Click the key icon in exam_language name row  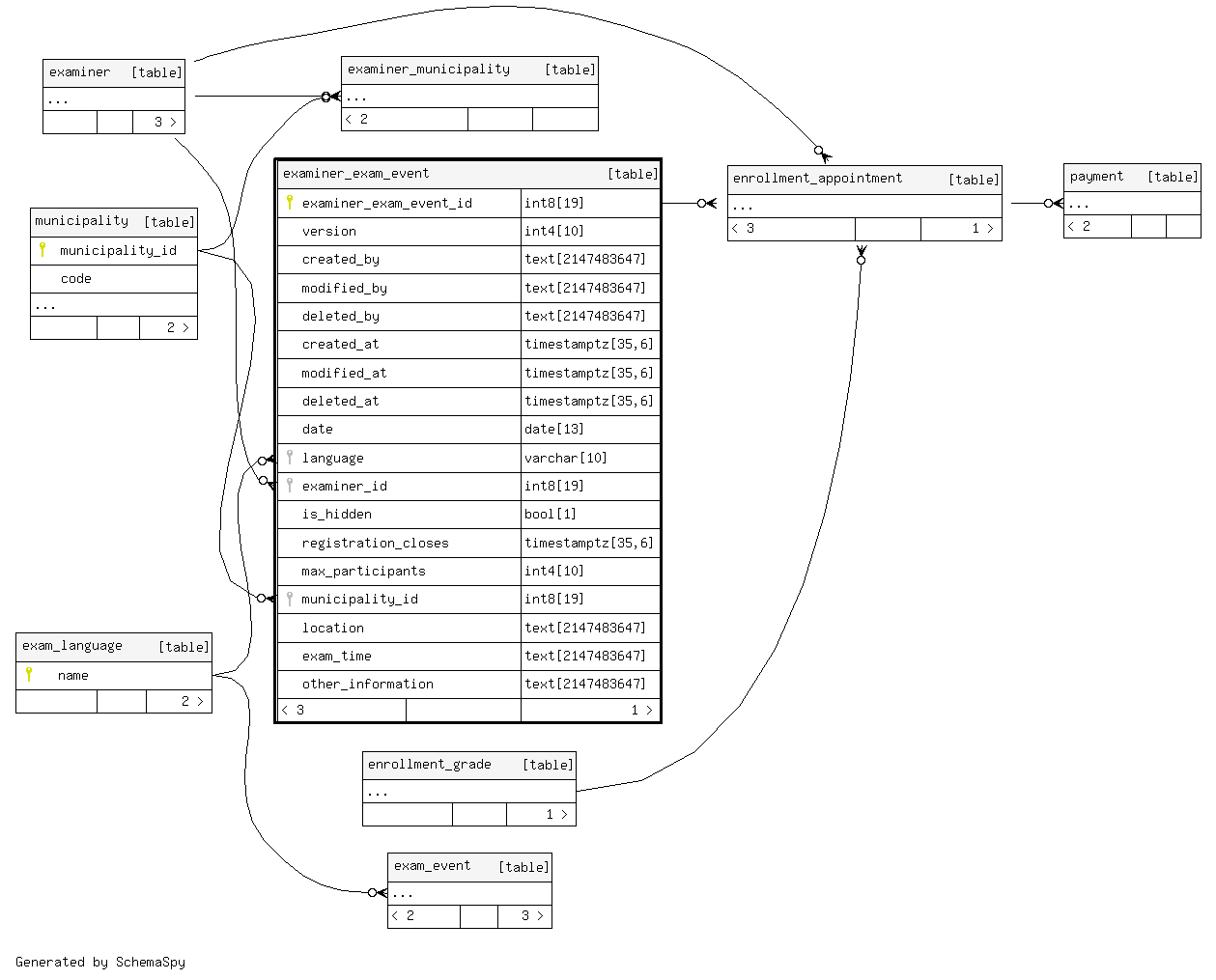pyautogui.click(x=29, y=675)
